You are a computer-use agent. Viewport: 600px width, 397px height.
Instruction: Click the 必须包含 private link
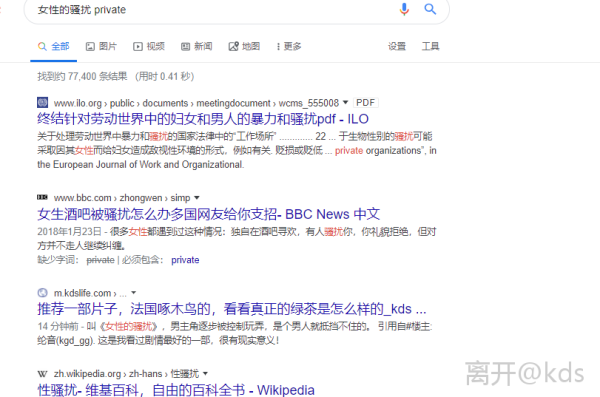pos(185,260)
